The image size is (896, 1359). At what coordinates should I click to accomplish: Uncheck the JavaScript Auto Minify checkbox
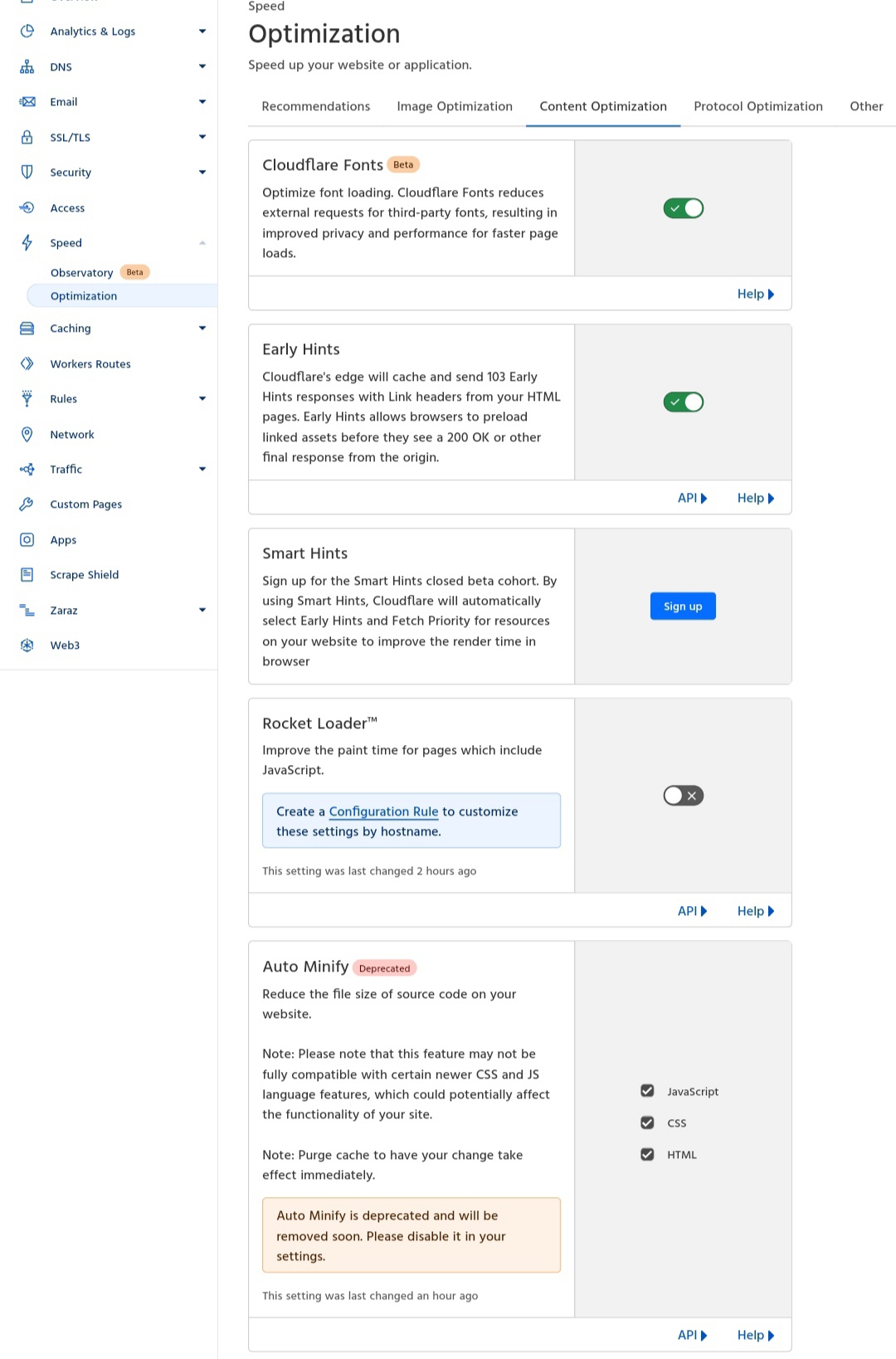648,1091
